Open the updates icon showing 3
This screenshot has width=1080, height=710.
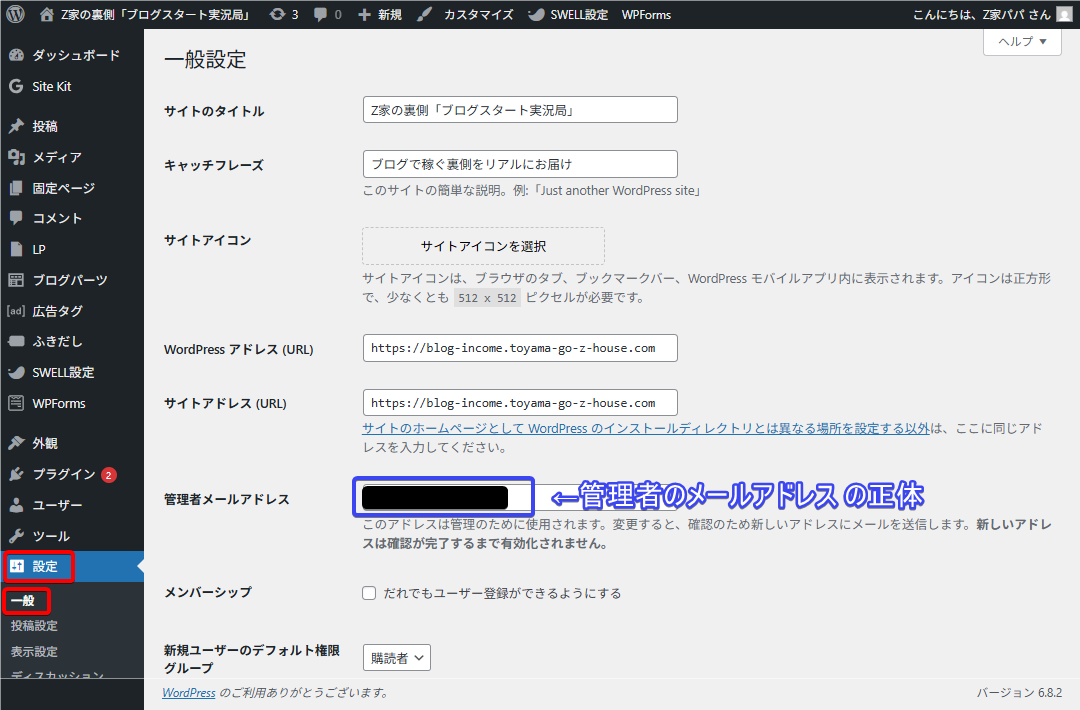coord(277,15)
